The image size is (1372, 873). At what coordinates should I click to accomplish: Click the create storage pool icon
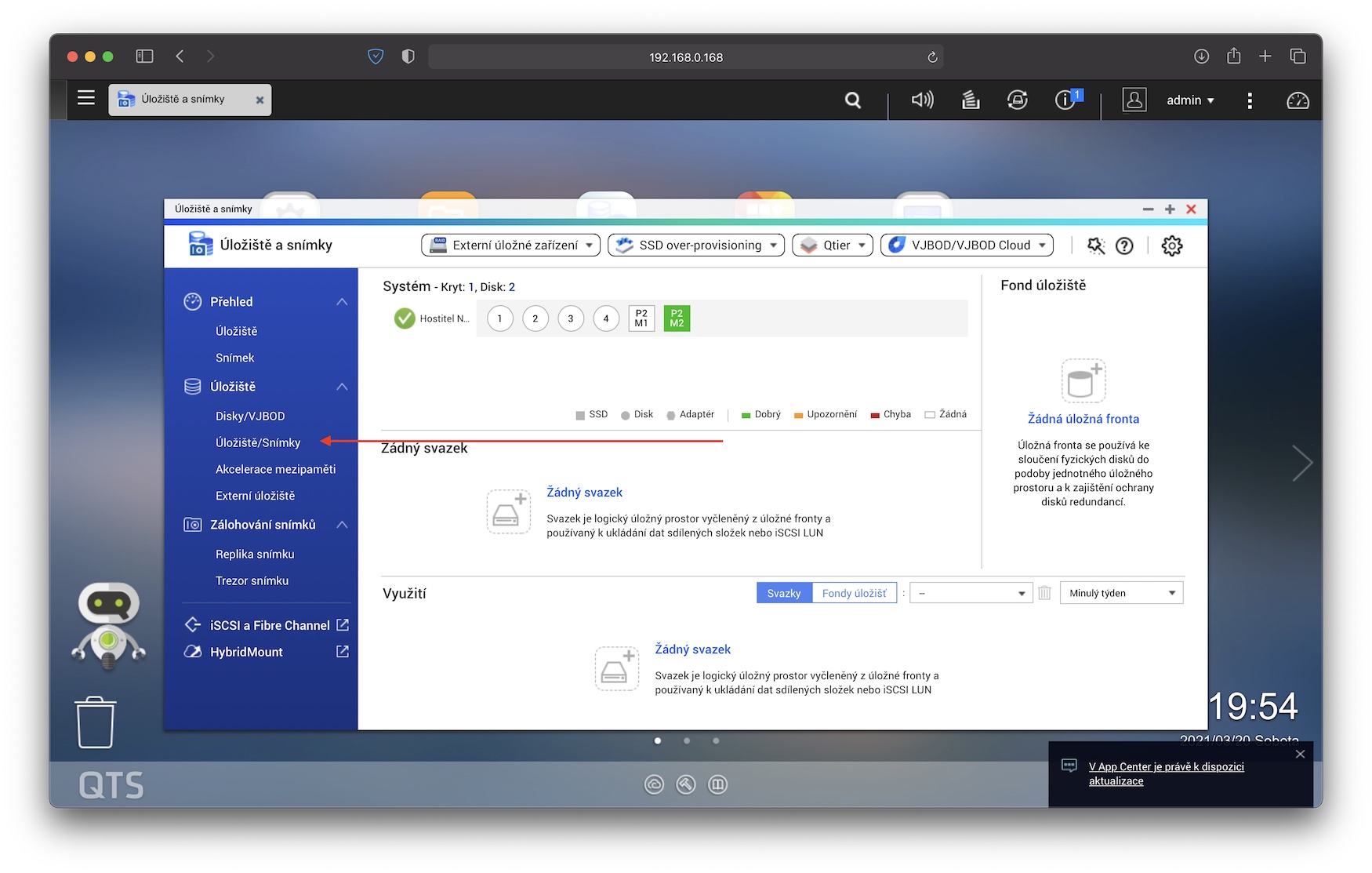coord(1083,381)
